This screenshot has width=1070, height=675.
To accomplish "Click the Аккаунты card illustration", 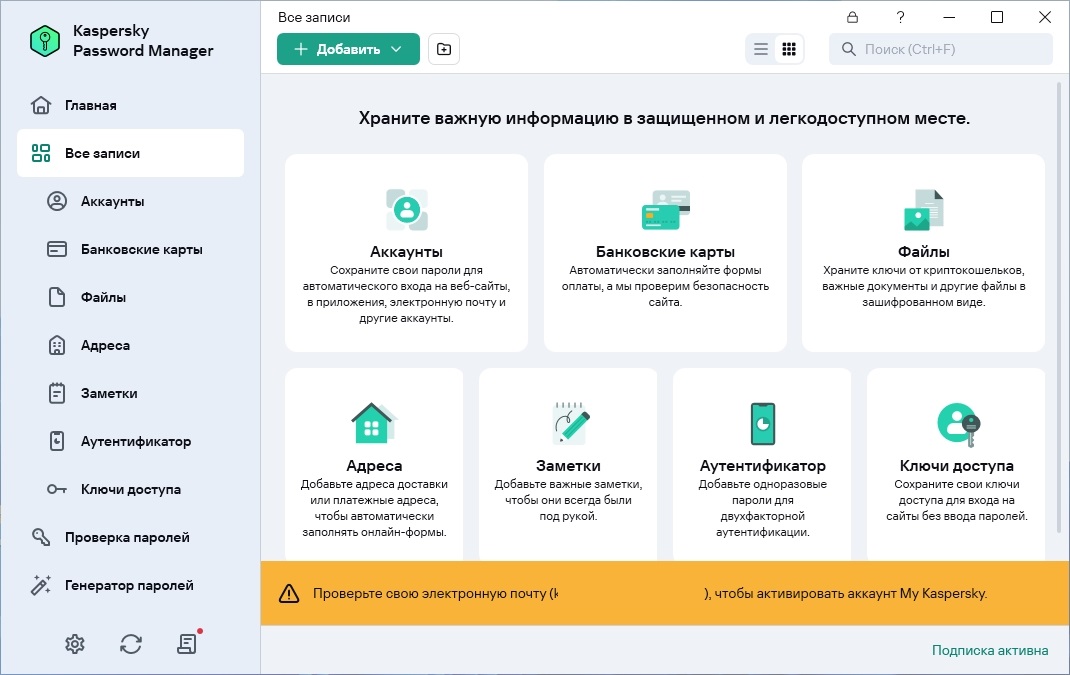I will pos(407,210).
